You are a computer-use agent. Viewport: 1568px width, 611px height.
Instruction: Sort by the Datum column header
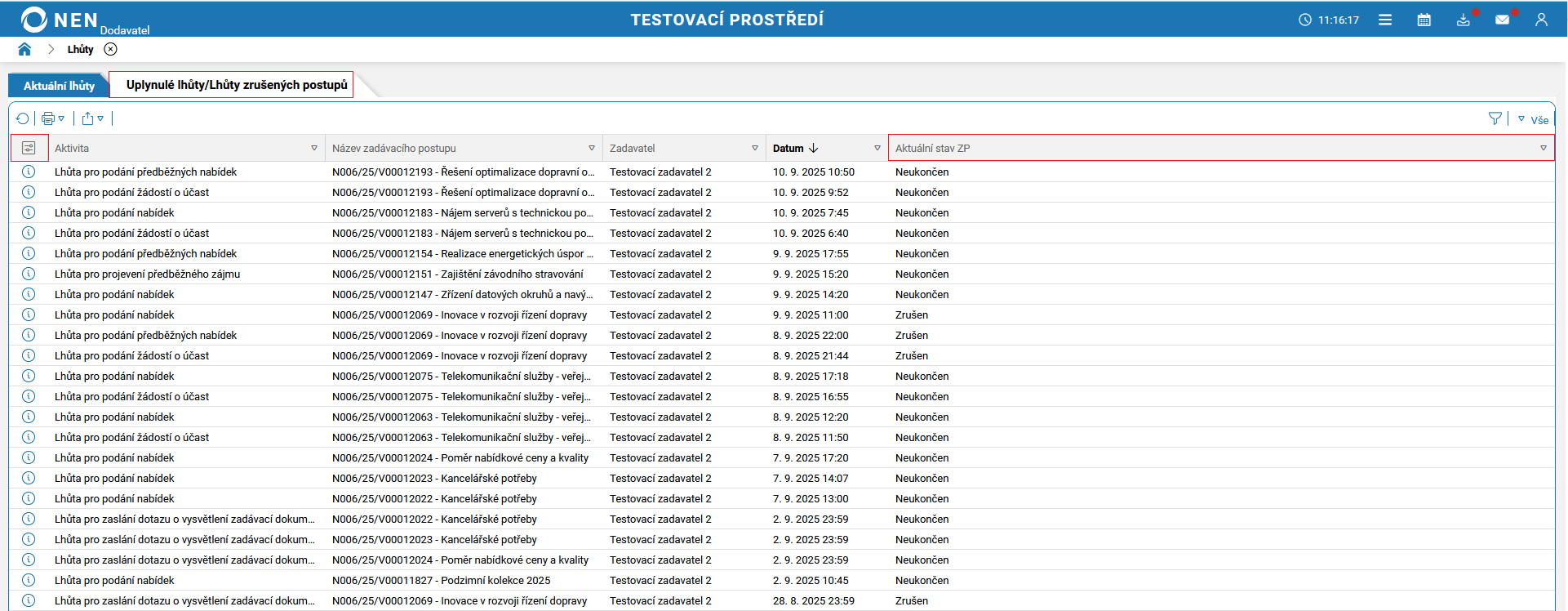point(788,148)
